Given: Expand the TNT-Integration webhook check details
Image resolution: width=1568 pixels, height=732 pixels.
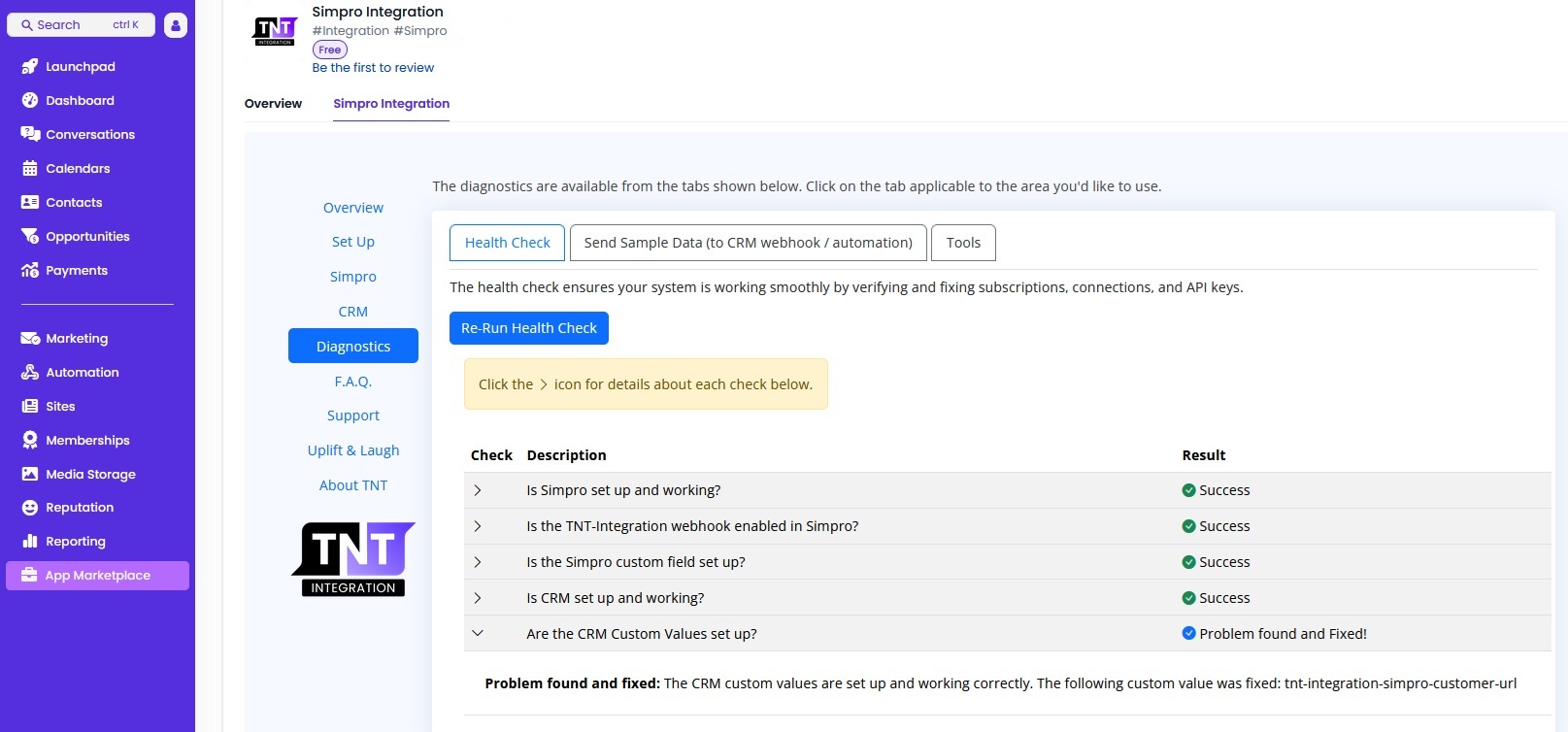Looking at the screenshot, I should 478,526.
